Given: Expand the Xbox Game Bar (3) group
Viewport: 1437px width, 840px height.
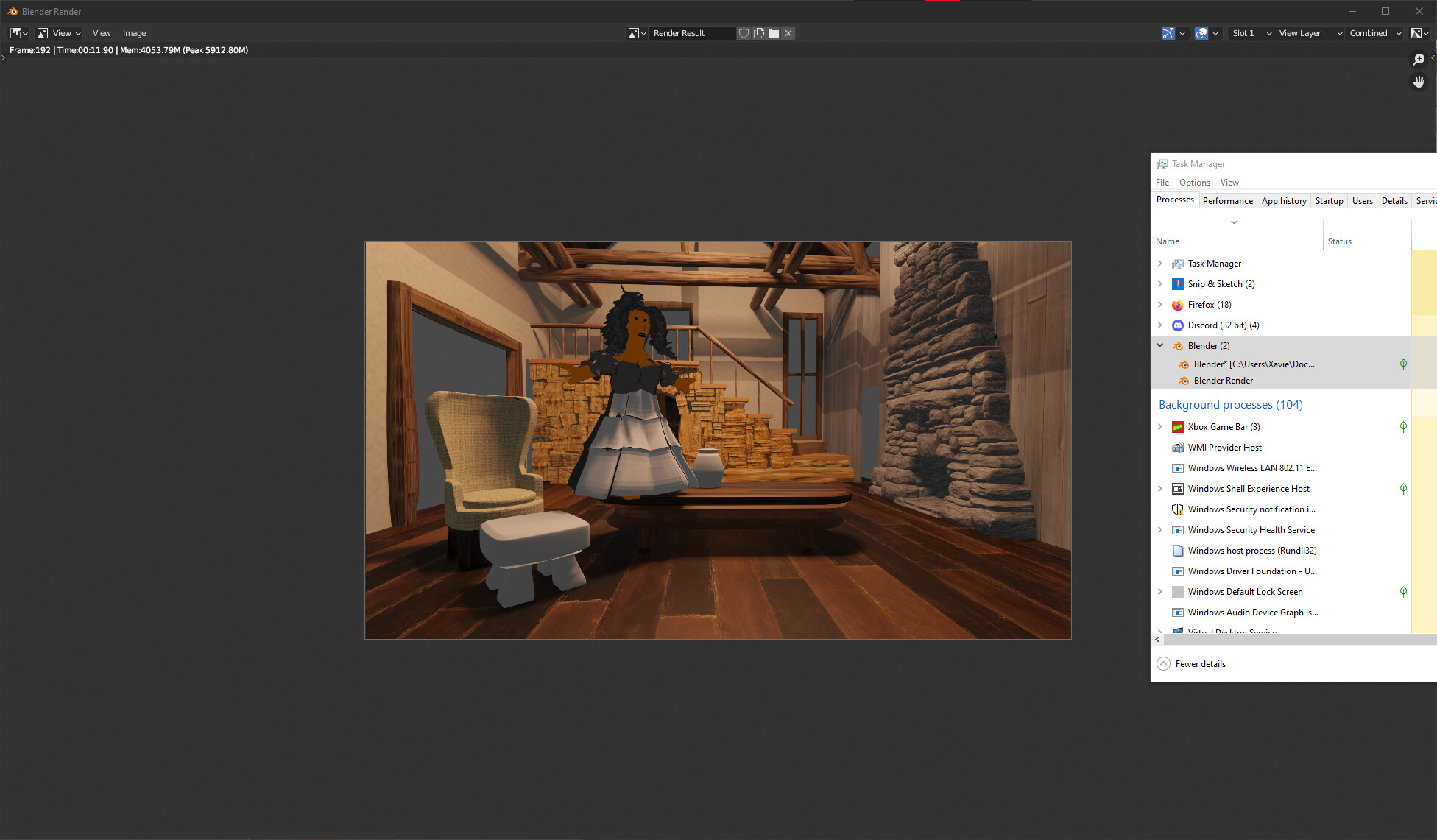Looking at the screenshot, I should point(1160,426).
